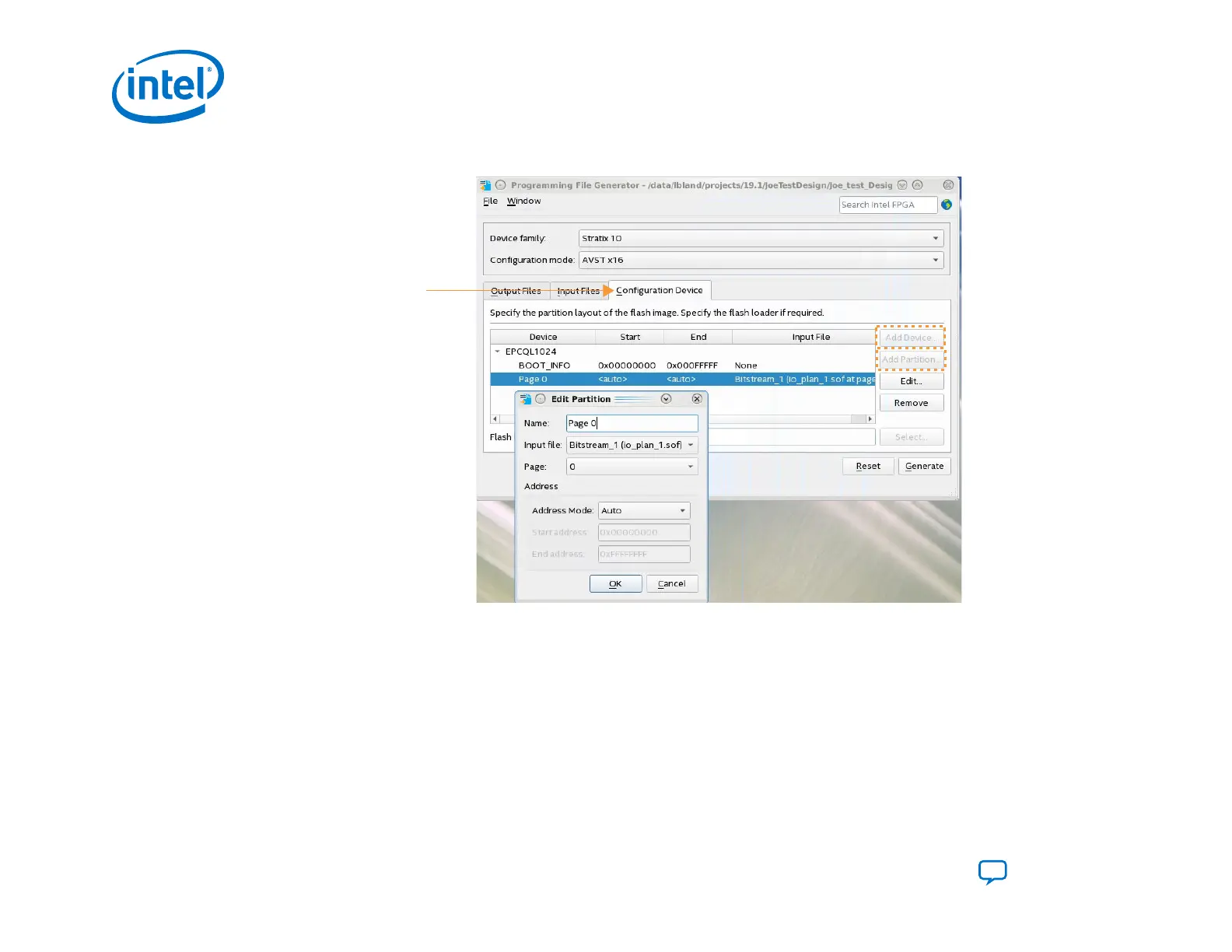Viewport: 1232px width, 952px height.
Task: Switch to the Input Files tab
Action: [x=579, y=291]
